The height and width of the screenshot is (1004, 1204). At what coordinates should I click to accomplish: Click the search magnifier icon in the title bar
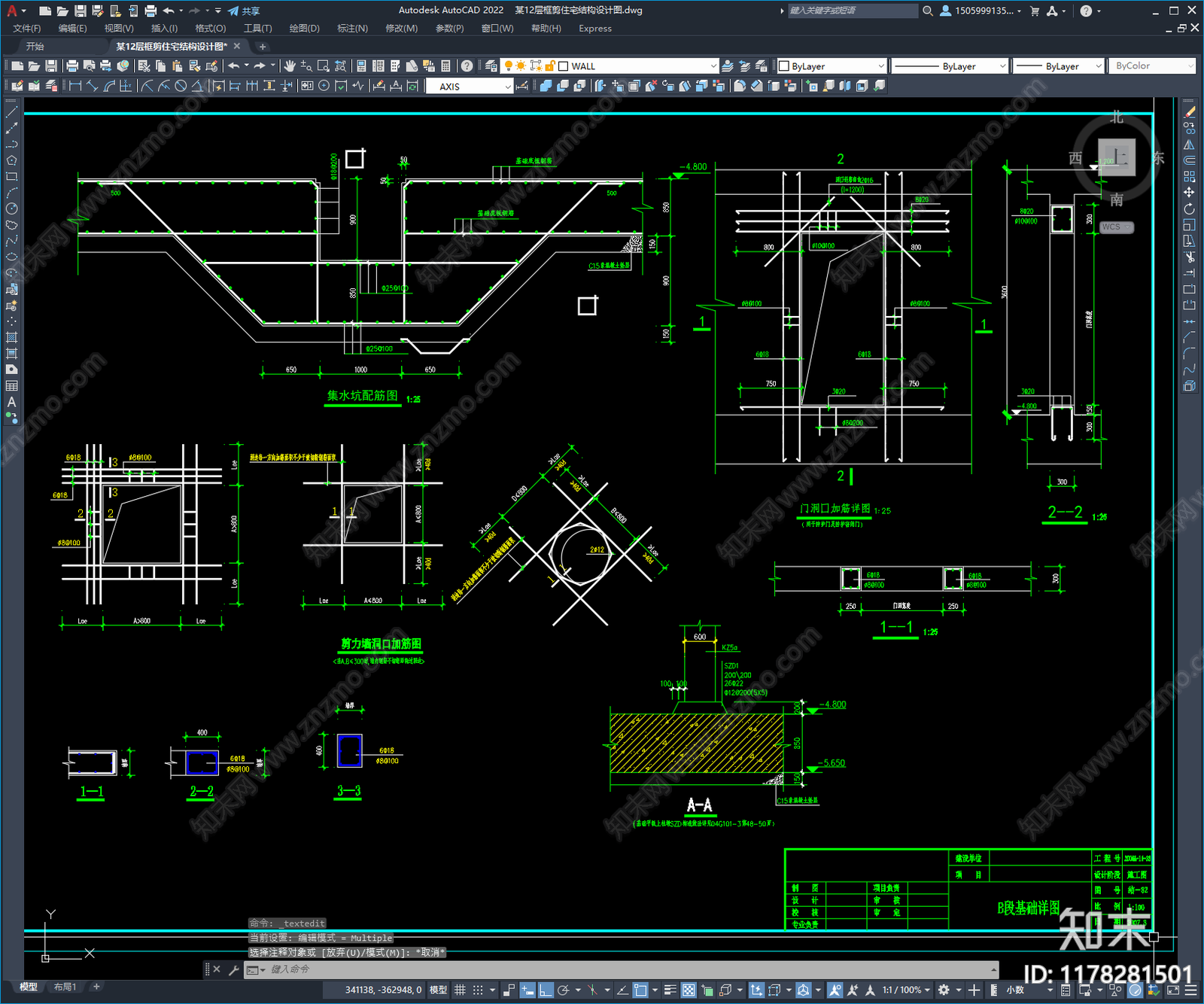(928, 11)
